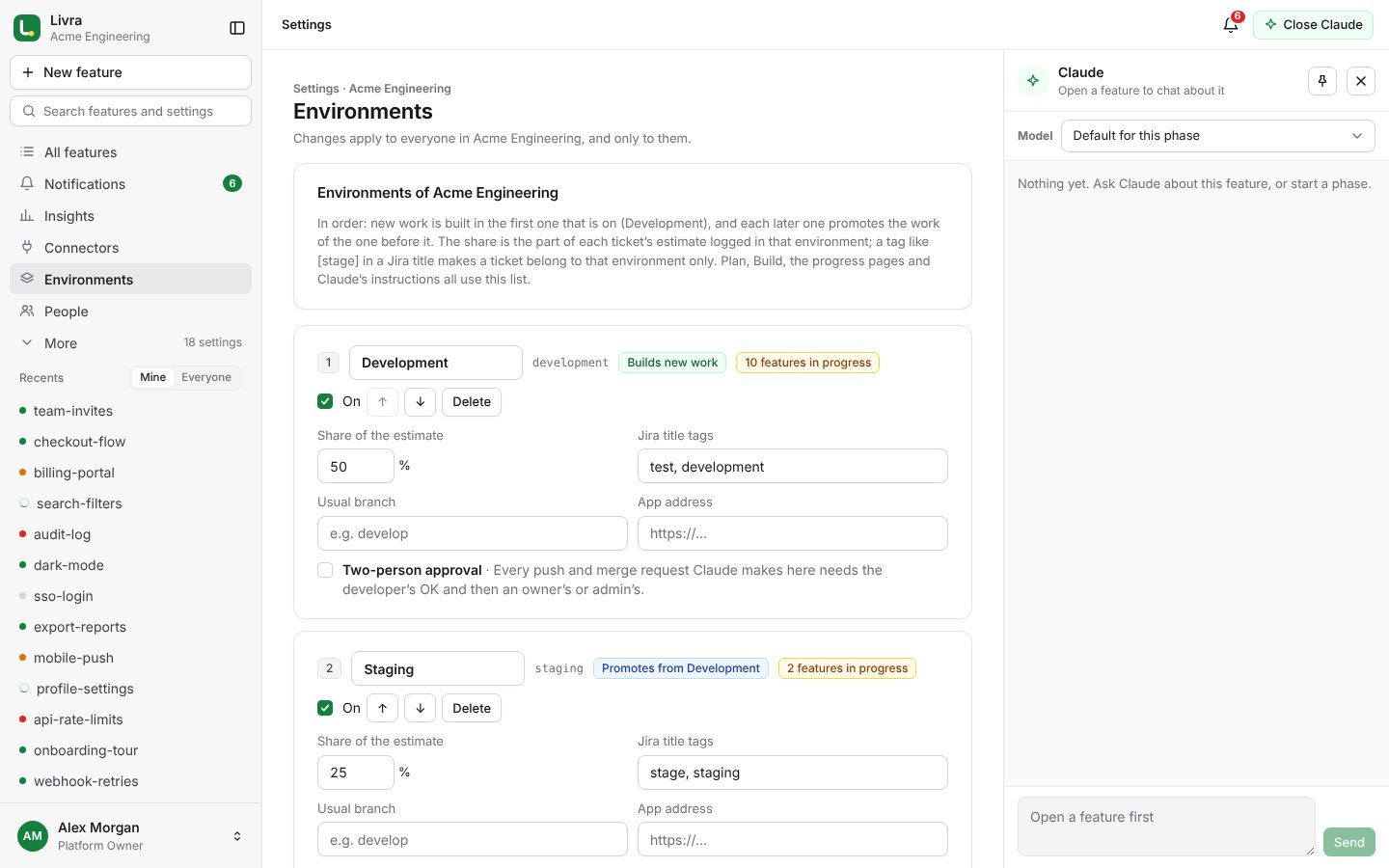Uncheck the Staging On checkbox
The width and height of the screenshot is (1389, 868).
(x=325, y=708)
